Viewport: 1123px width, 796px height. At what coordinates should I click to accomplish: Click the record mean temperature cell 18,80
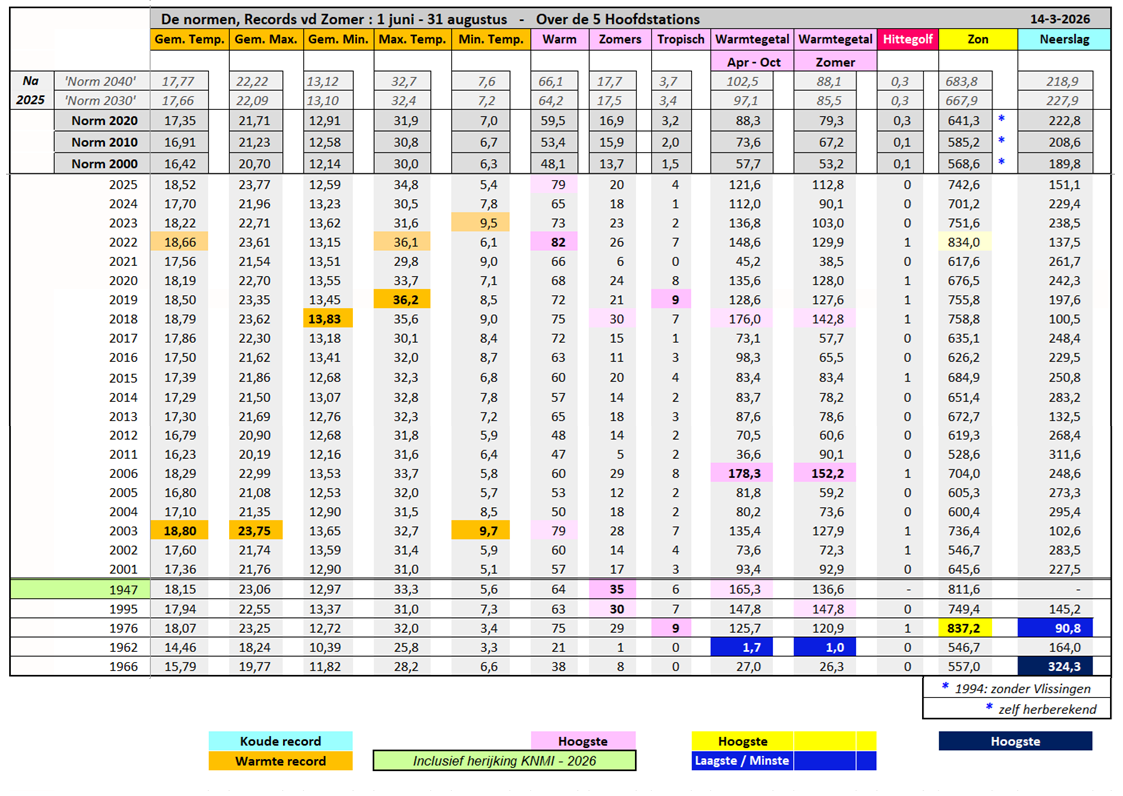point(187,533)
